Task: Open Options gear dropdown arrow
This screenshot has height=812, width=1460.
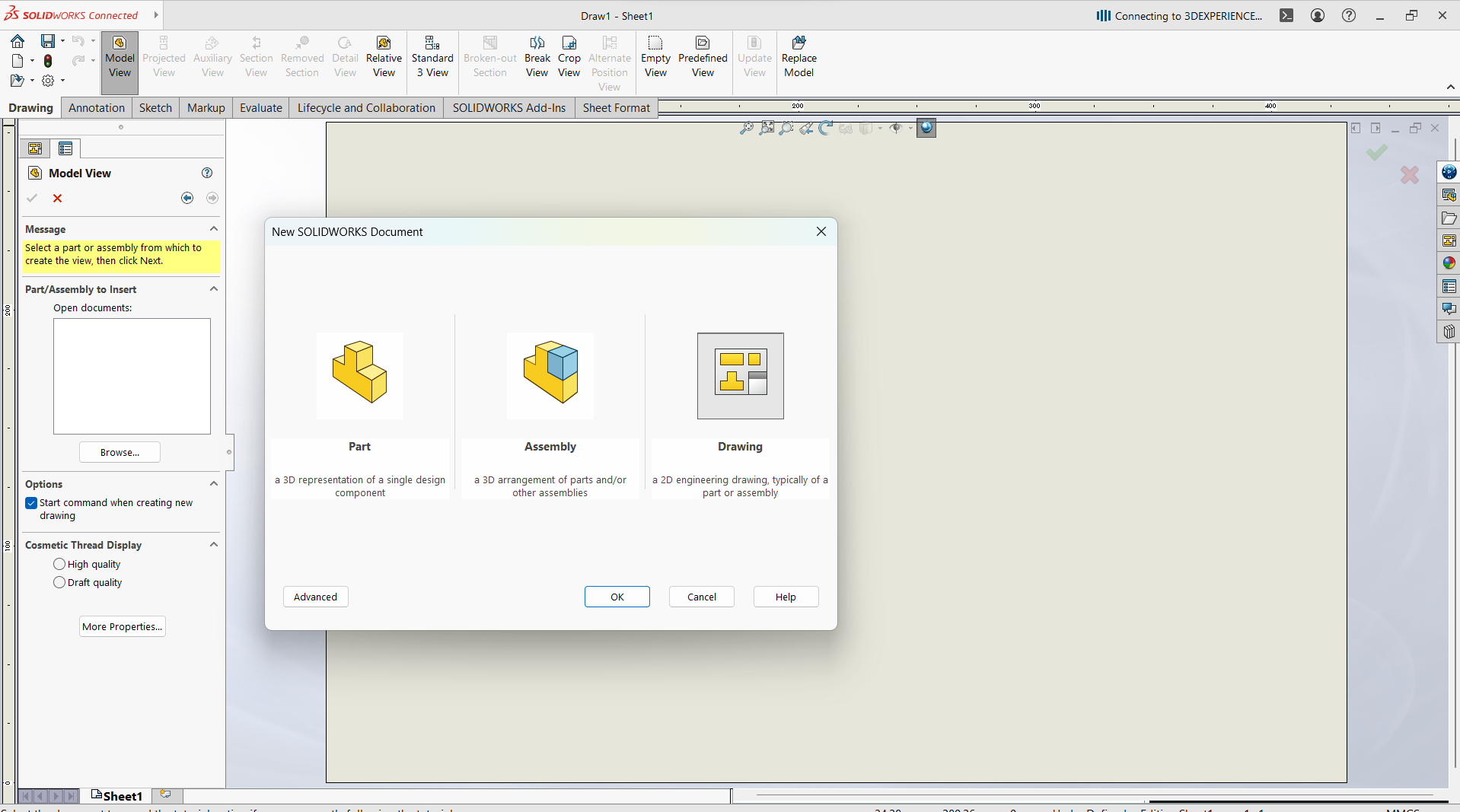Action: 62,80
